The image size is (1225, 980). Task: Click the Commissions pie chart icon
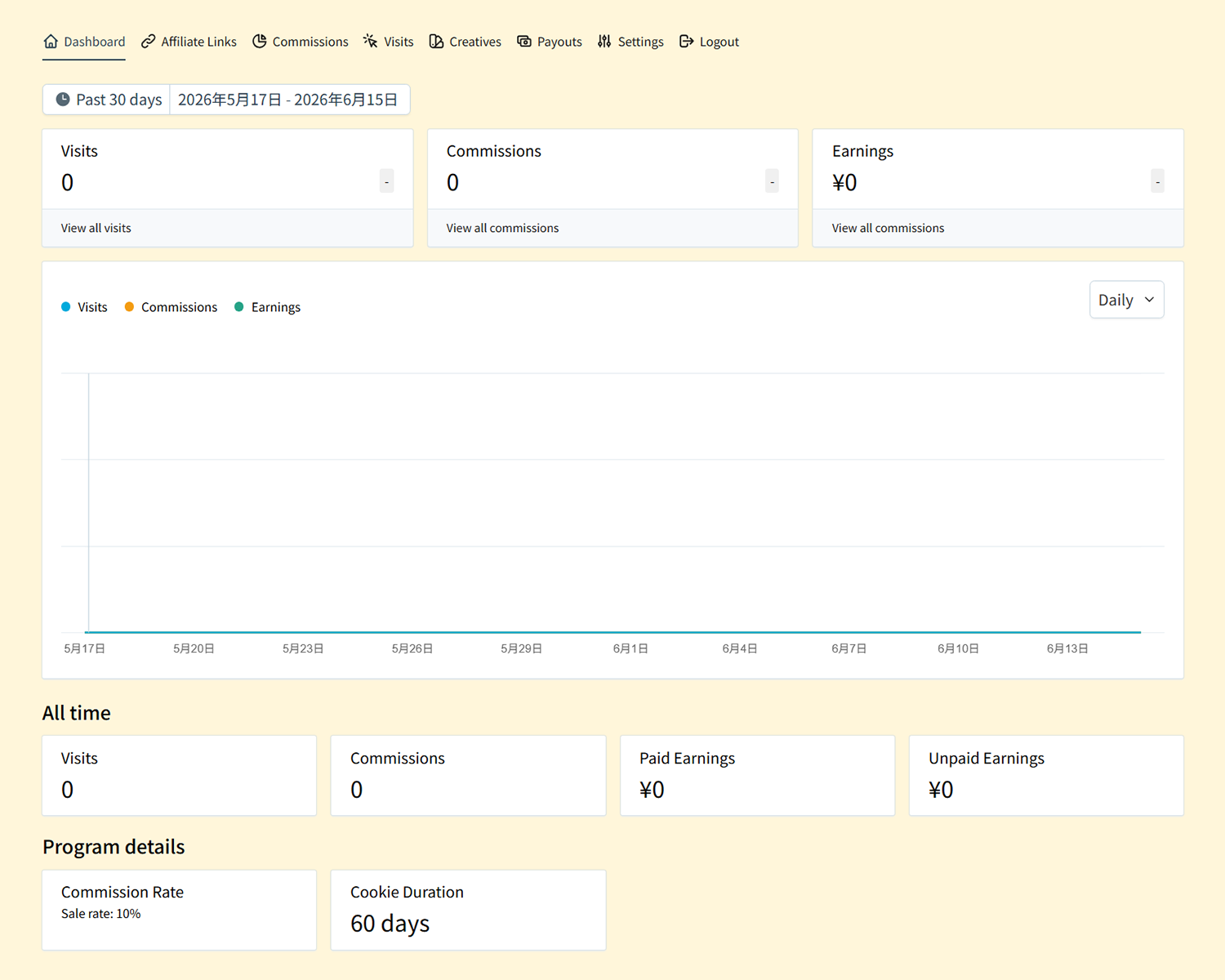pyautogui.click(x=259, y=41)
